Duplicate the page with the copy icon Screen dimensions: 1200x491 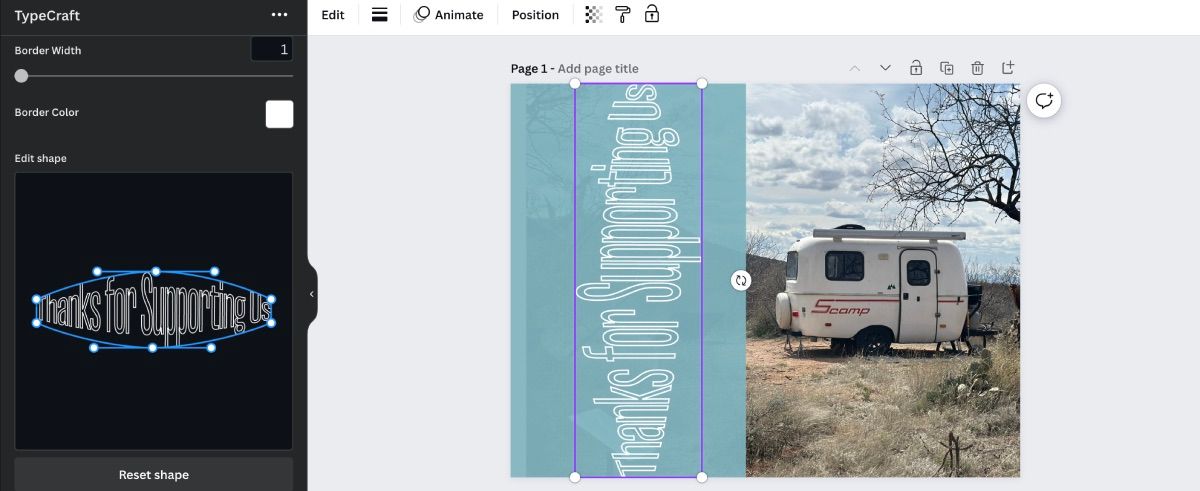point(946,68)
